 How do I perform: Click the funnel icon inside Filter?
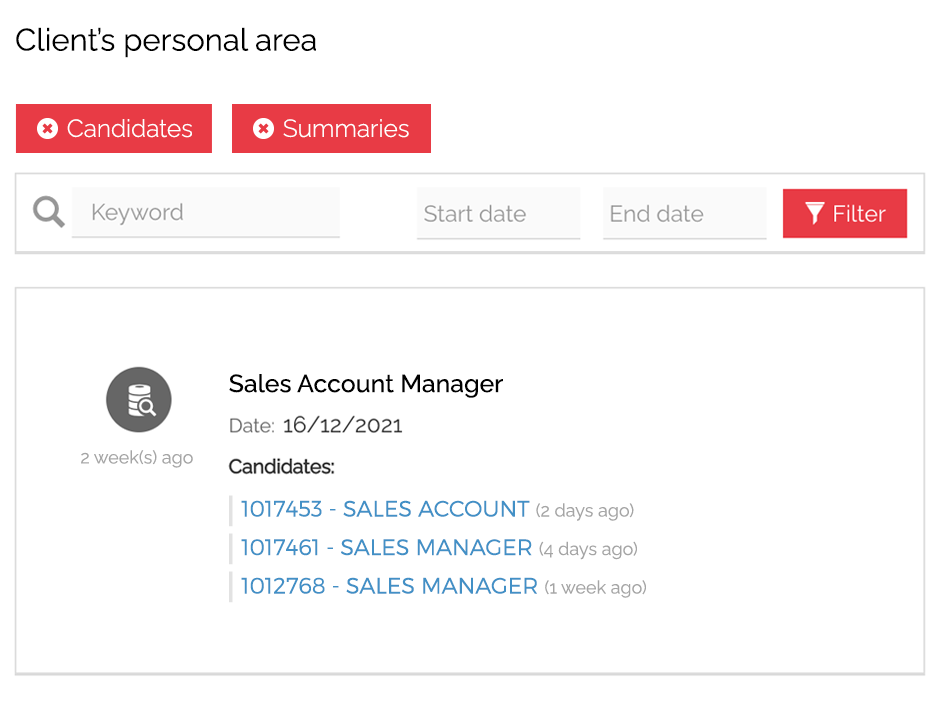click(x=815, y=214)
